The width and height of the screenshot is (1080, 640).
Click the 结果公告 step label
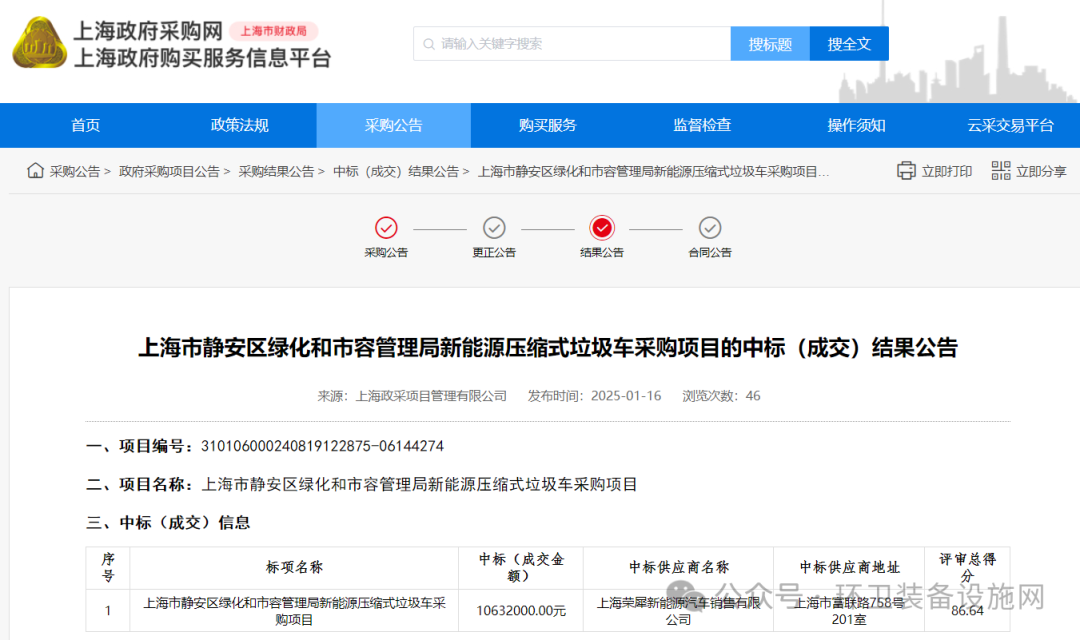[x=602, y=253]
